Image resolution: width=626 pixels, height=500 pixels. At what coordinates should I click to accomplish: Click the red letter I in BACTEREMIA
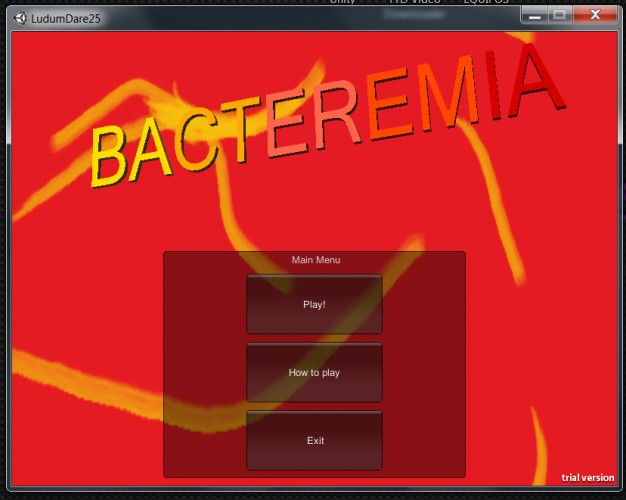point(494,85)
